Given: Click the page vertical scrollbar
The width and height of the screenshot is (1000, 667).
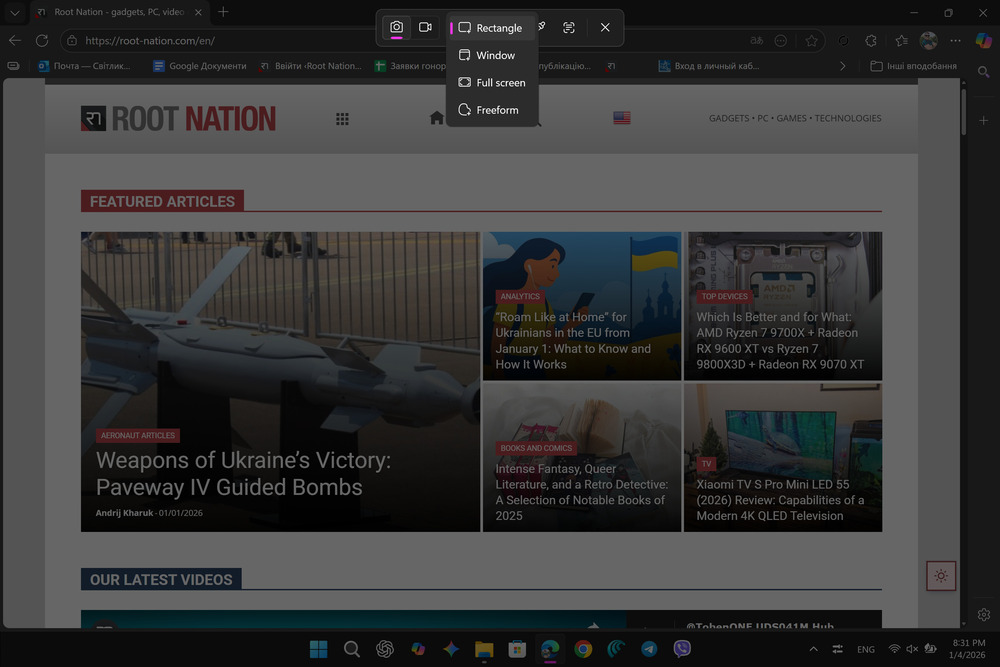Looking at the screenshot, I should point(964,112).
